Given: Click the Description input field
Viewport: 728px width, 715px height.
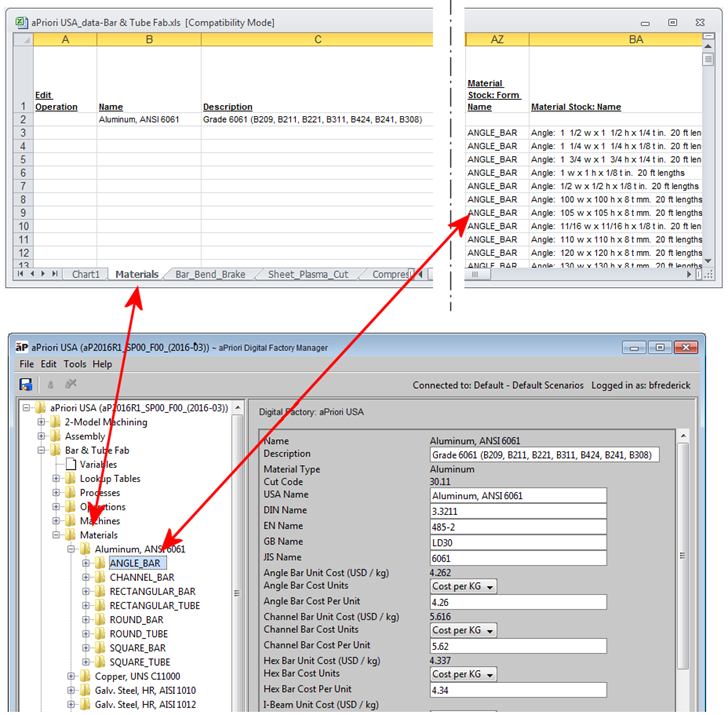Looking at the screenshot, I should pyautogui.click(x=545, y=455).
